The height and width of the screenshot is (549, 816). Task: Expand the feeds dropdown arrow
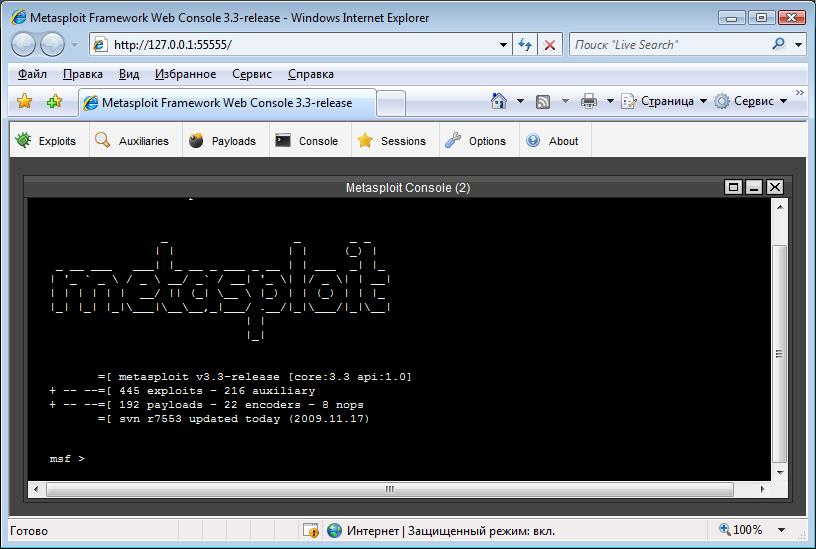pos(565,101)
